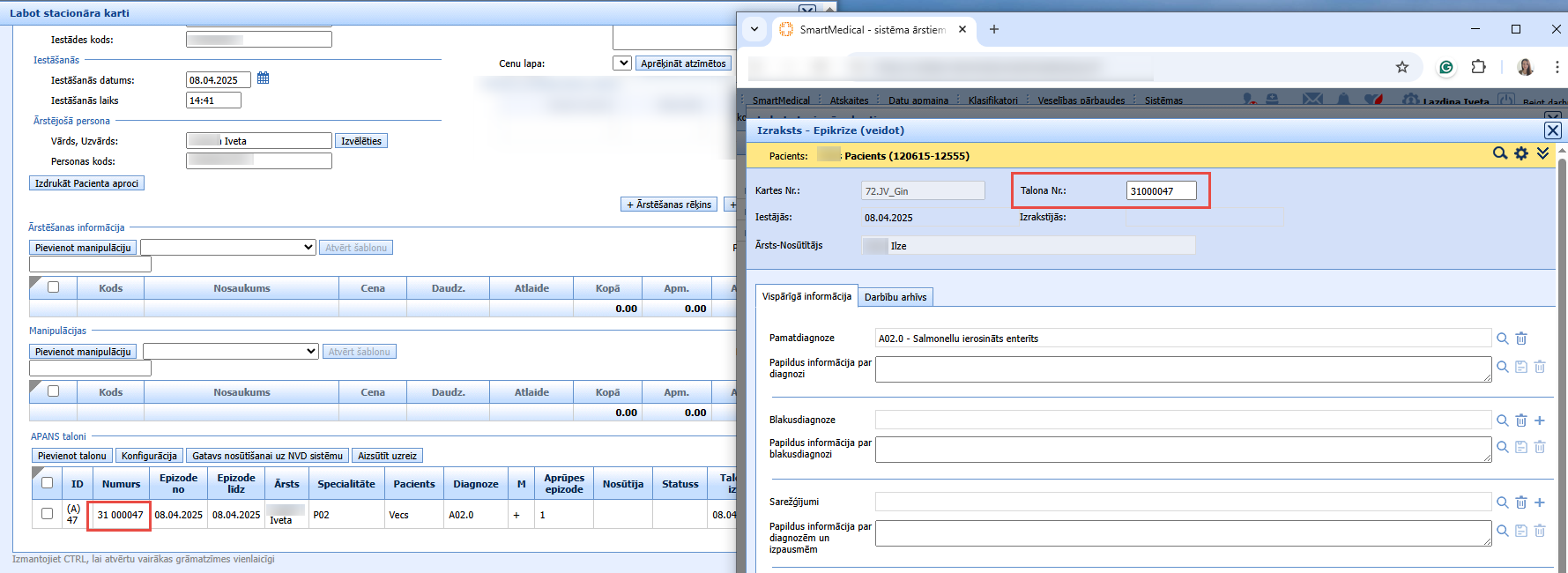Toggle header checkbox in Ārstēšanas informācija table
The image size is (1568, 573).
(x=53, y=286)
